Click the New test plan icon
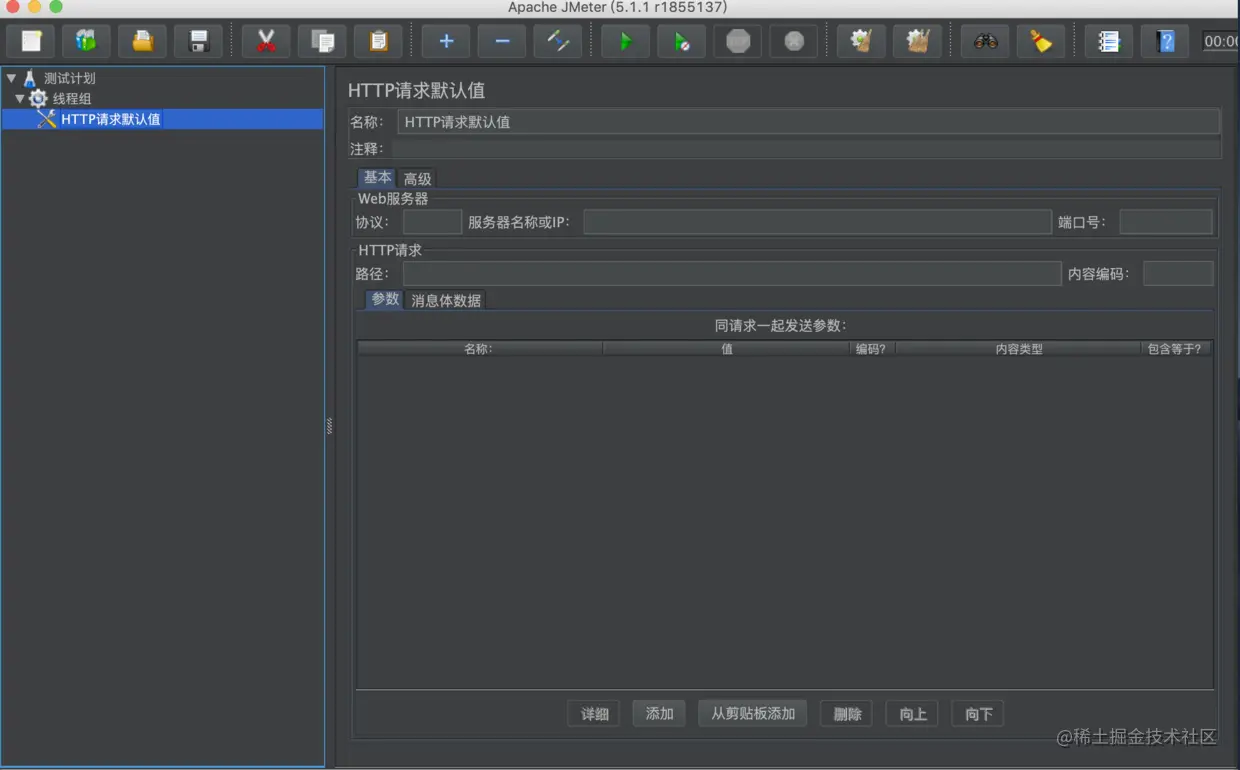The image size is (1240, 770). (x=31, y=41)
